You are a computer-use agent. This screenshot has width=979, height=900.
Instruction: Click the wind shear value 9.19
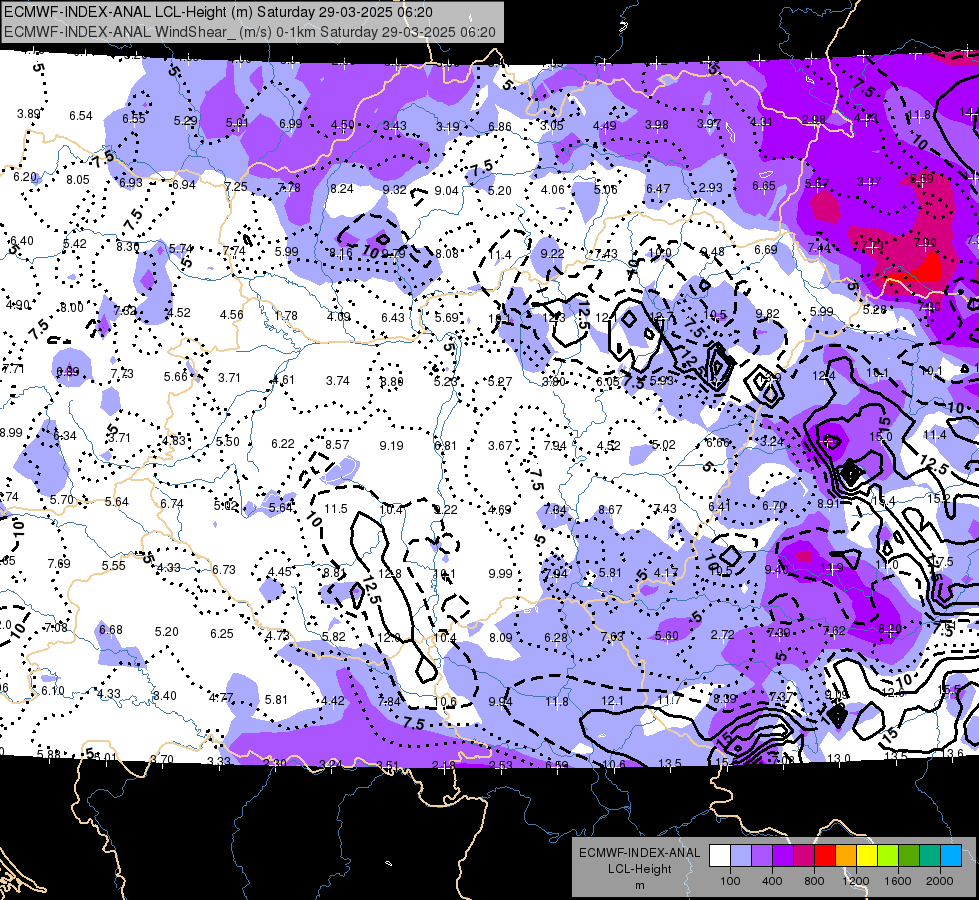point(391,445)
